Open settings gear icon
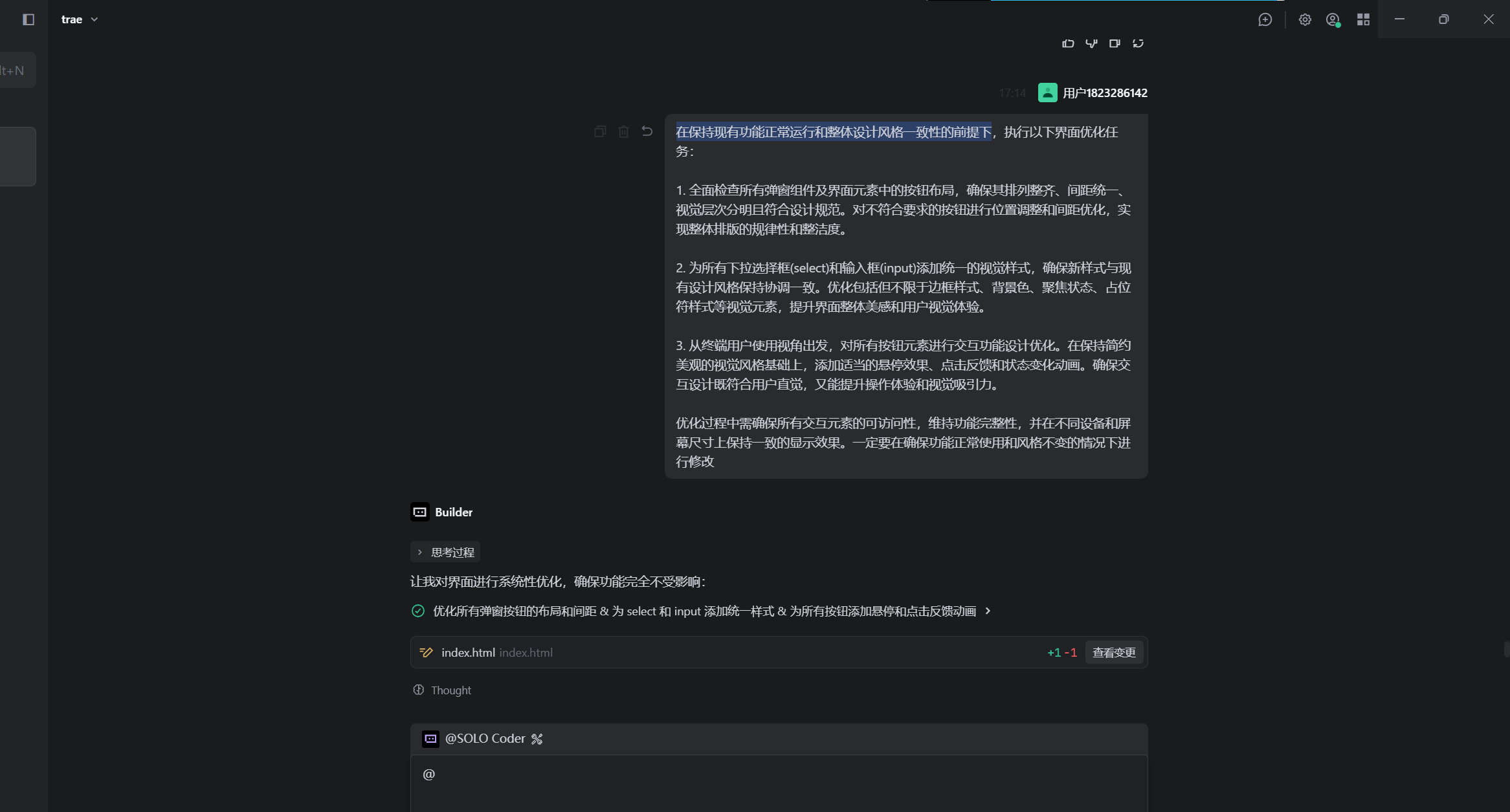 coord(1305,19)
